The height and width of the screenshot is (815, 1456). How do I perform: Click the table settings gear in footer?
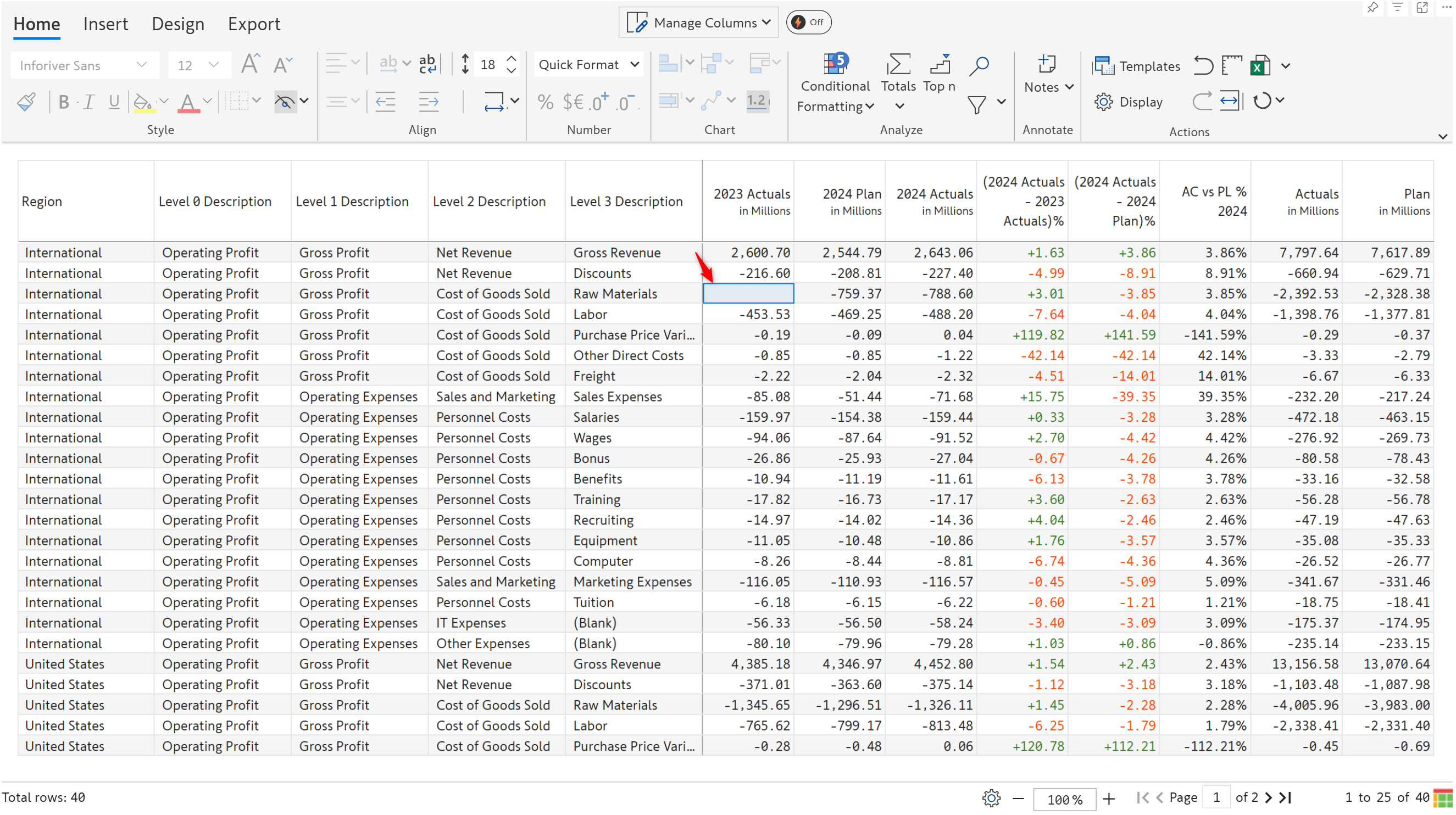[991, 797]
